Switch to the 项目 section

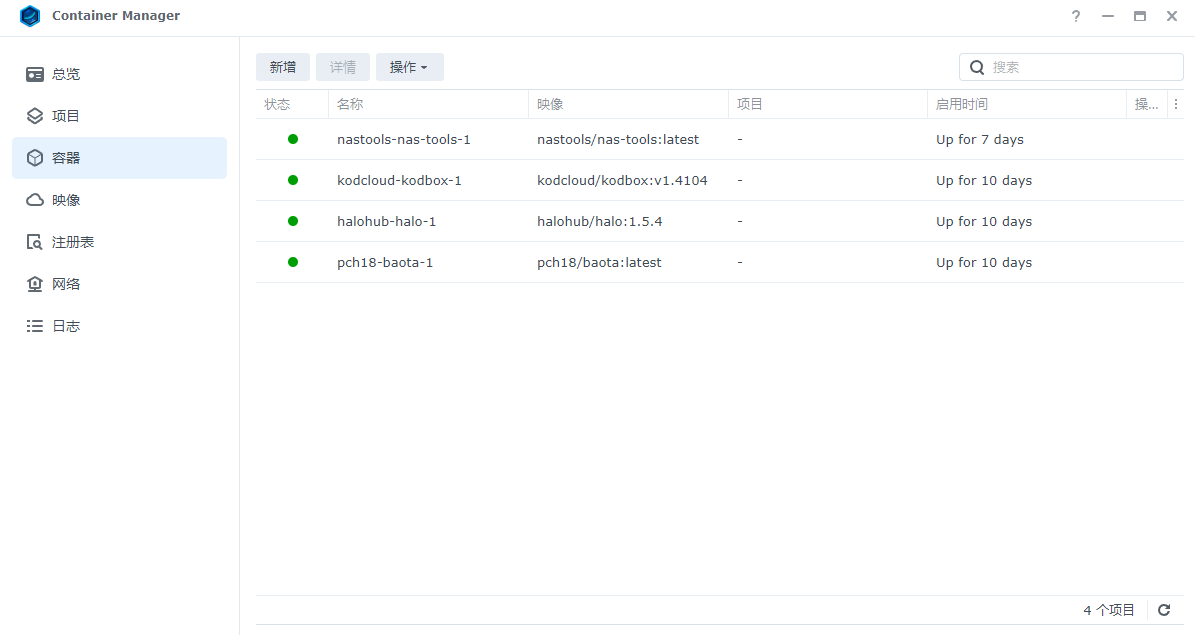(120, 116)
